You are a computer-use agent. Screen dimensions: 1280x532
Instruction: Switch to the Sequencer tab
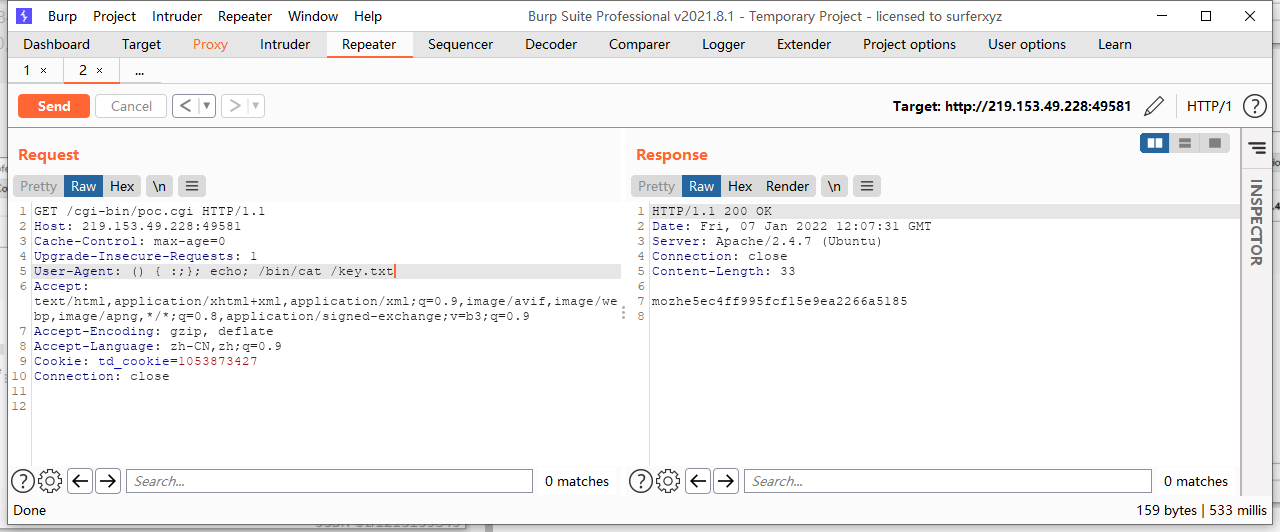point(460,44)
